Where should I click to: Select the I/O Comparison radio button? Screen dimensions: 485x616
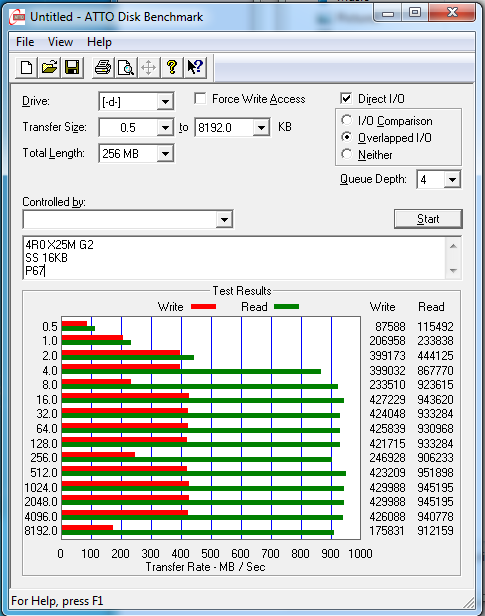point(346,120)
